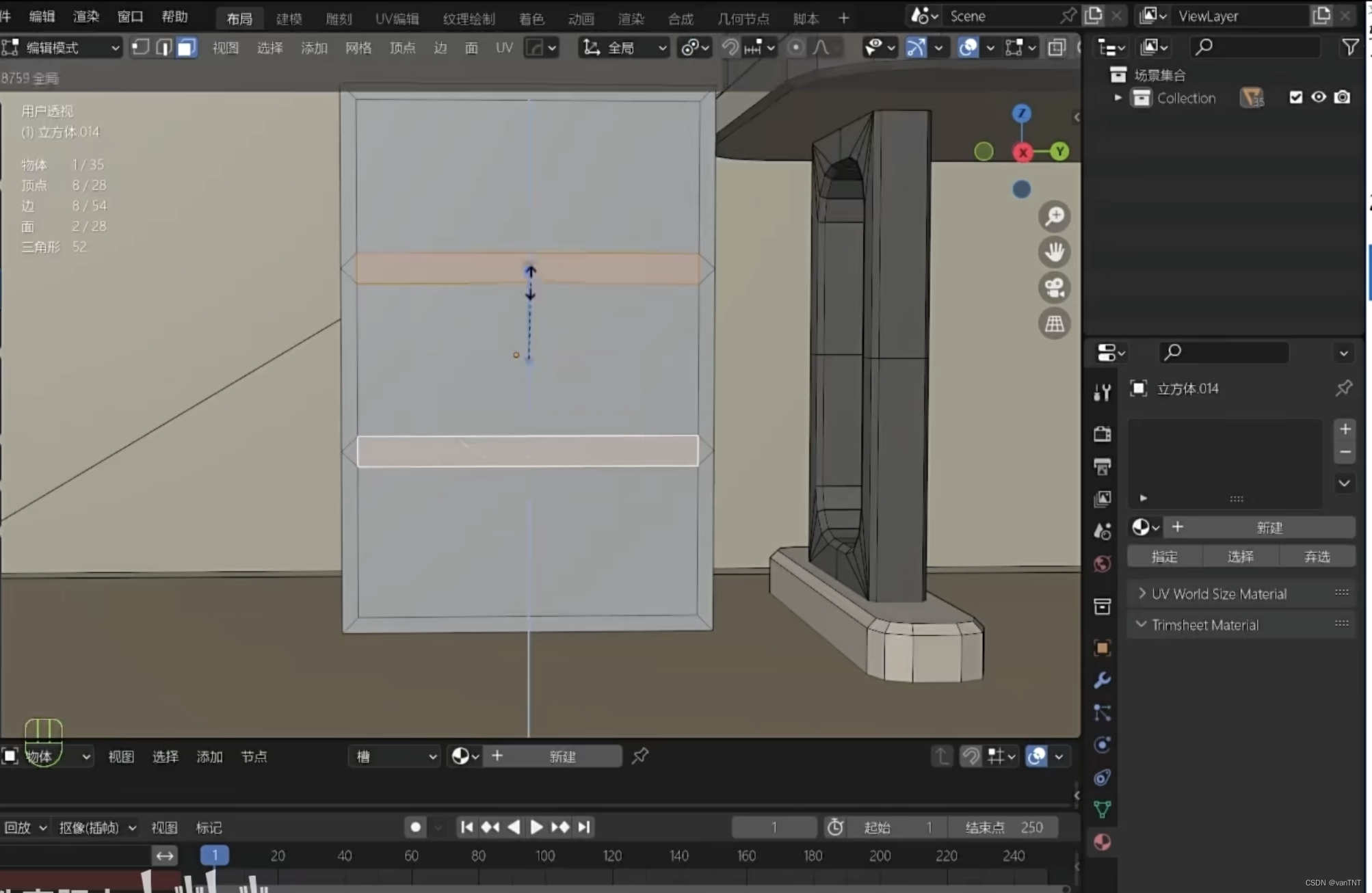This screenshot has height=893, width=1372.
Task: Hide Collection with eye icon
Action: pyautogui.click(x=1319, y=97)
